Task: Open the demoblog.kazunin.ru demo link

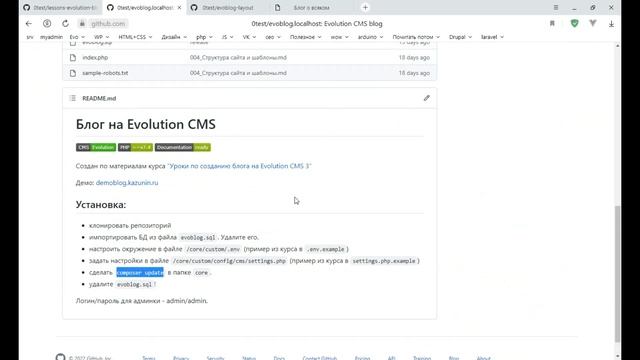Action: [x=127, y=183]
